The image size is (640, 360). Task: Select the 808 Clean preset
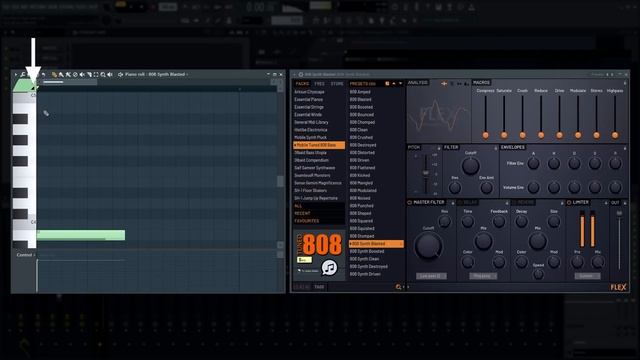[x=359, y=130]
